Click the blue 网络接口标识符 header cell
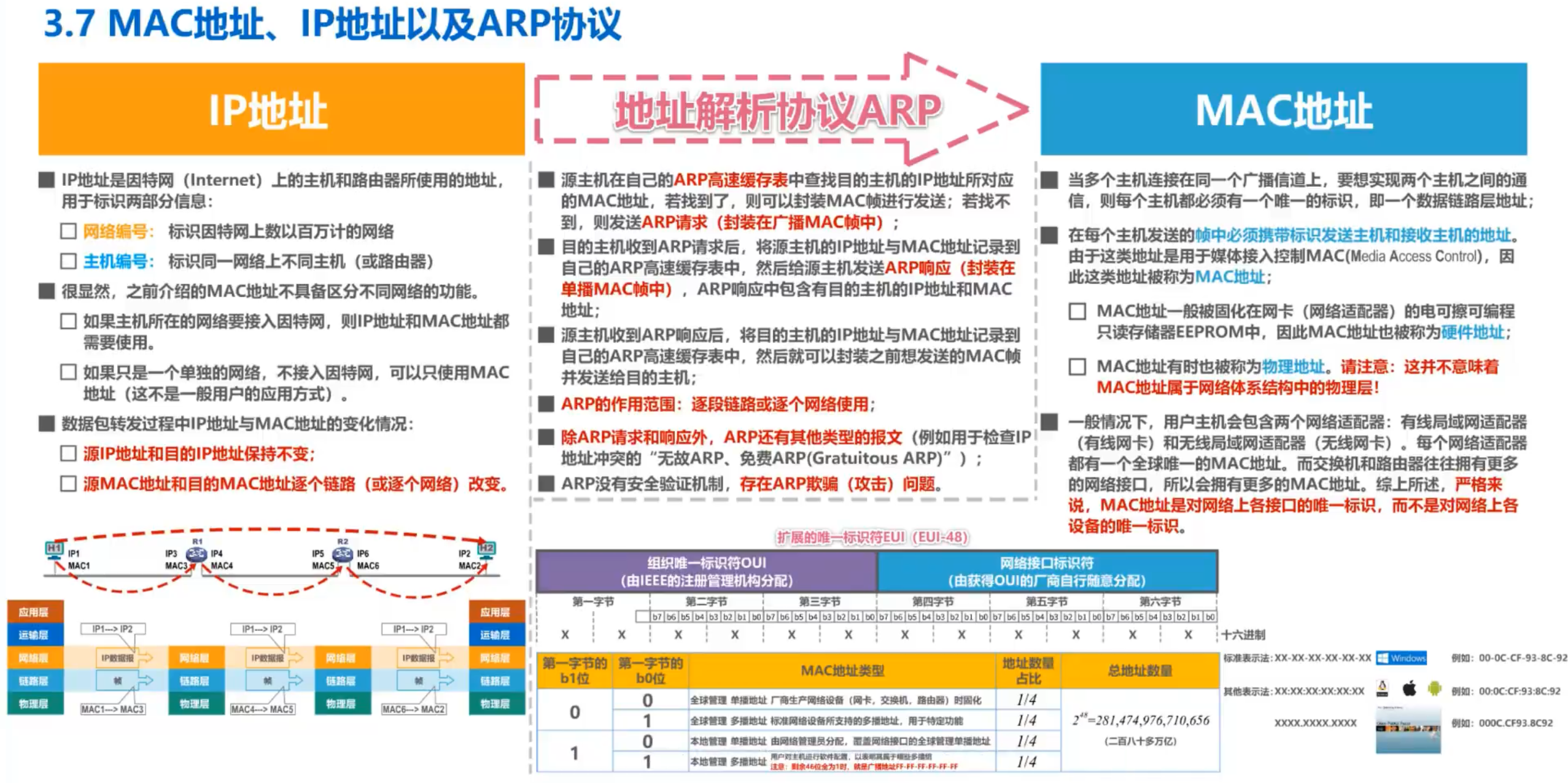1568x783 pixels. tap(1047, 571)
